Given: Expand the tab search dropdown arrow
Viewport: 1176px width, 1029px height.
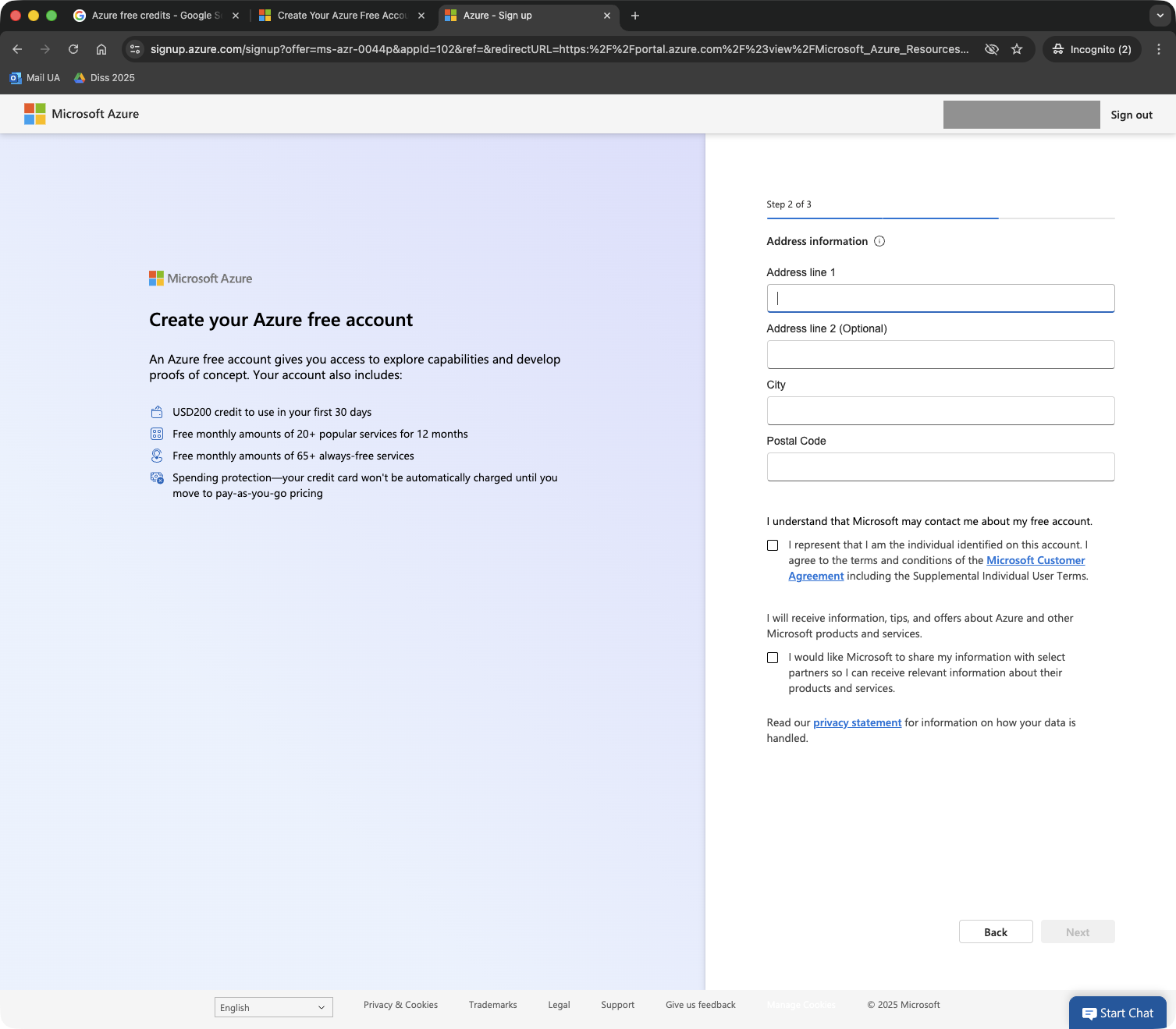Looking at the screenshot, I should click(x=1160, y=16).
